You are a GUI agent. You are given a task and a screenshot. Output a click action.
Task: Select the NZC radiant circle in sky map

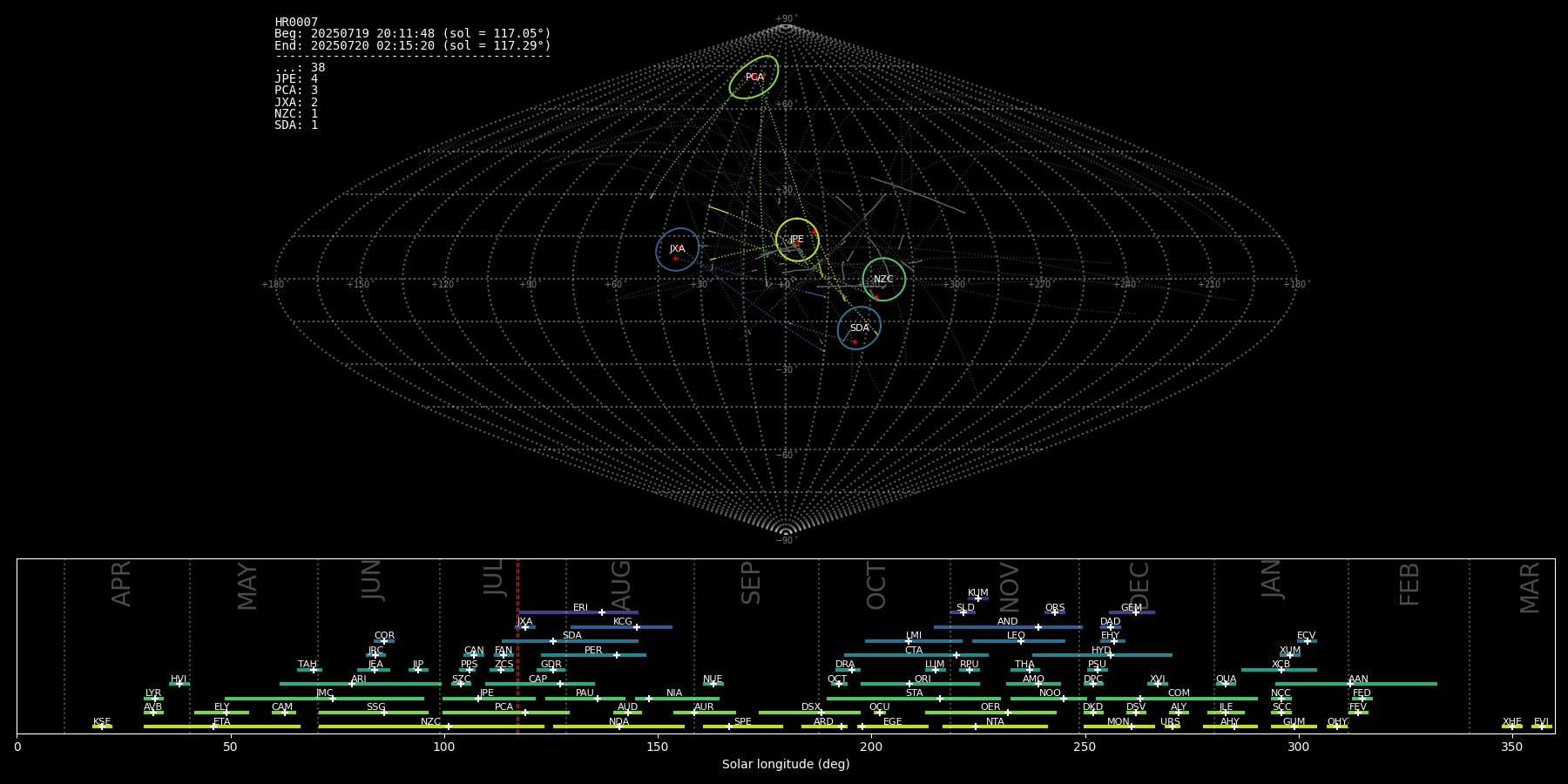[884, 280]
